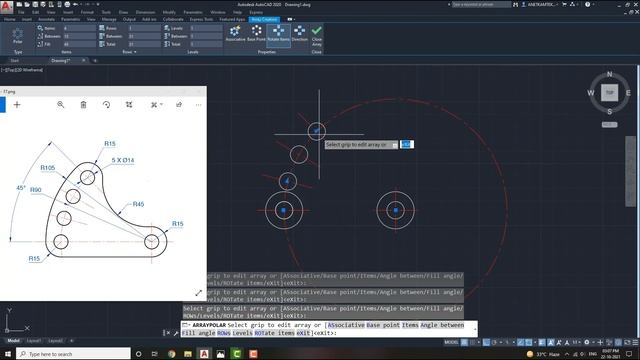The width and height of the screenshot is (640, 360).
Task: Click the Items Fill angle field
Action: point(79,44)
